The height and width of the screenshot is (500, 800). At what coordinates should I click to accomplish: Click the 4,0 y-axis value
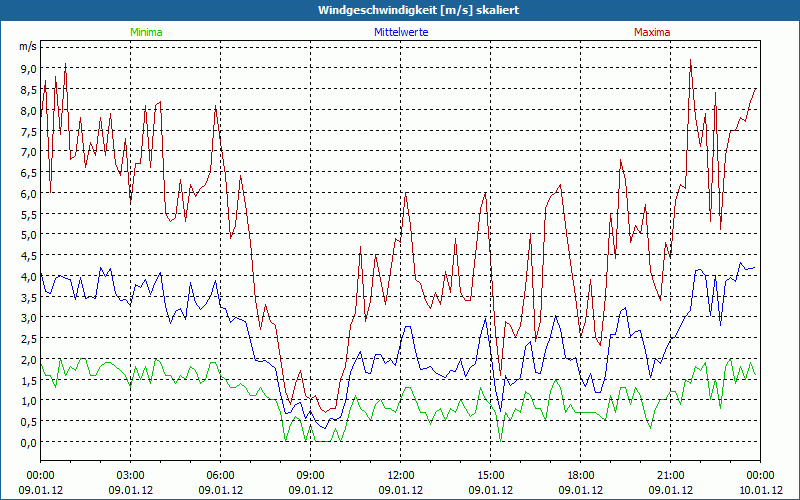point(29,277)
